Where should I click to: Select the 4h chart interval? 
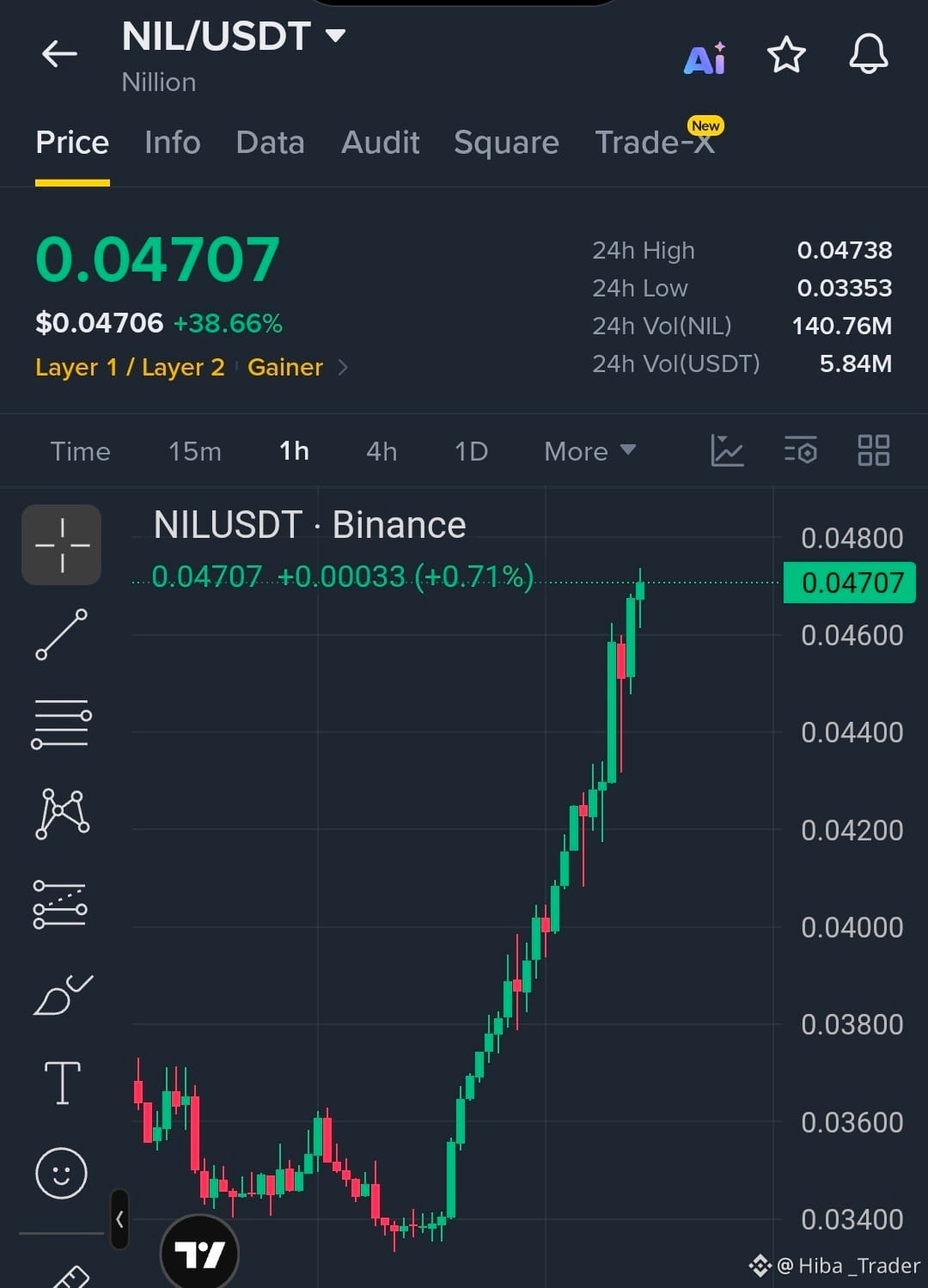382,451
